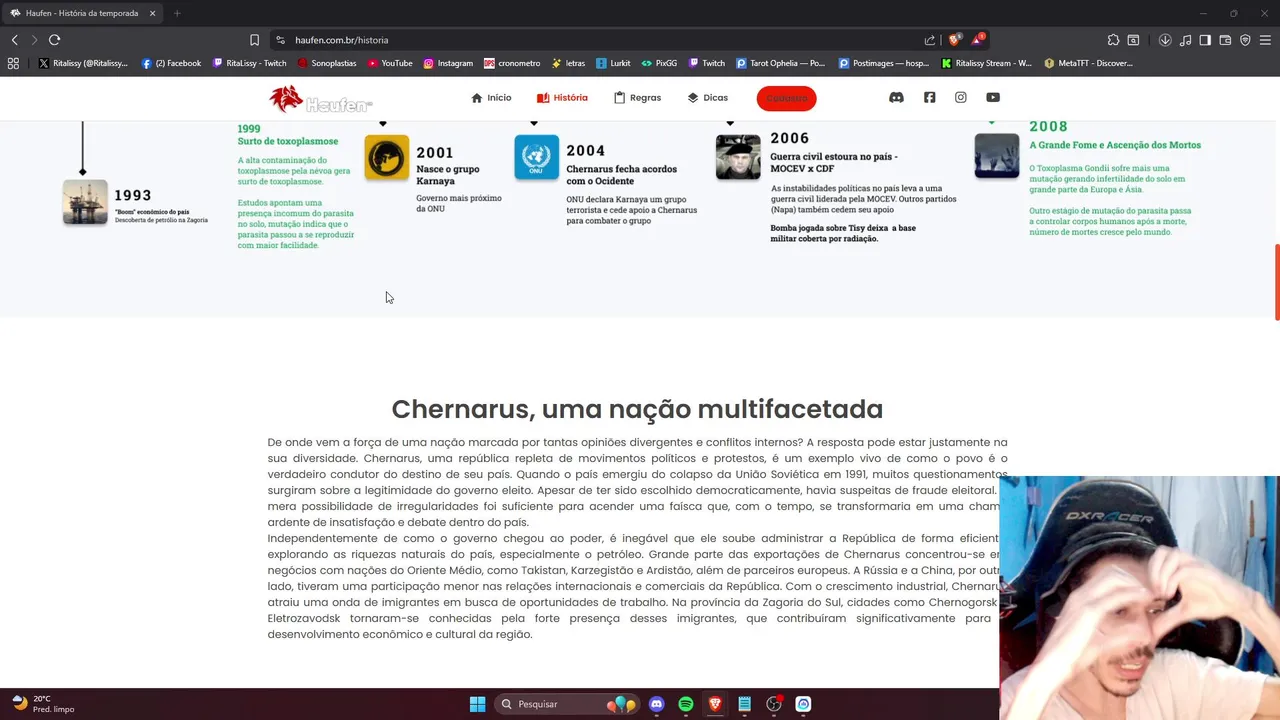
Task: Open a new browser tab
Action: tap(177, 13)
